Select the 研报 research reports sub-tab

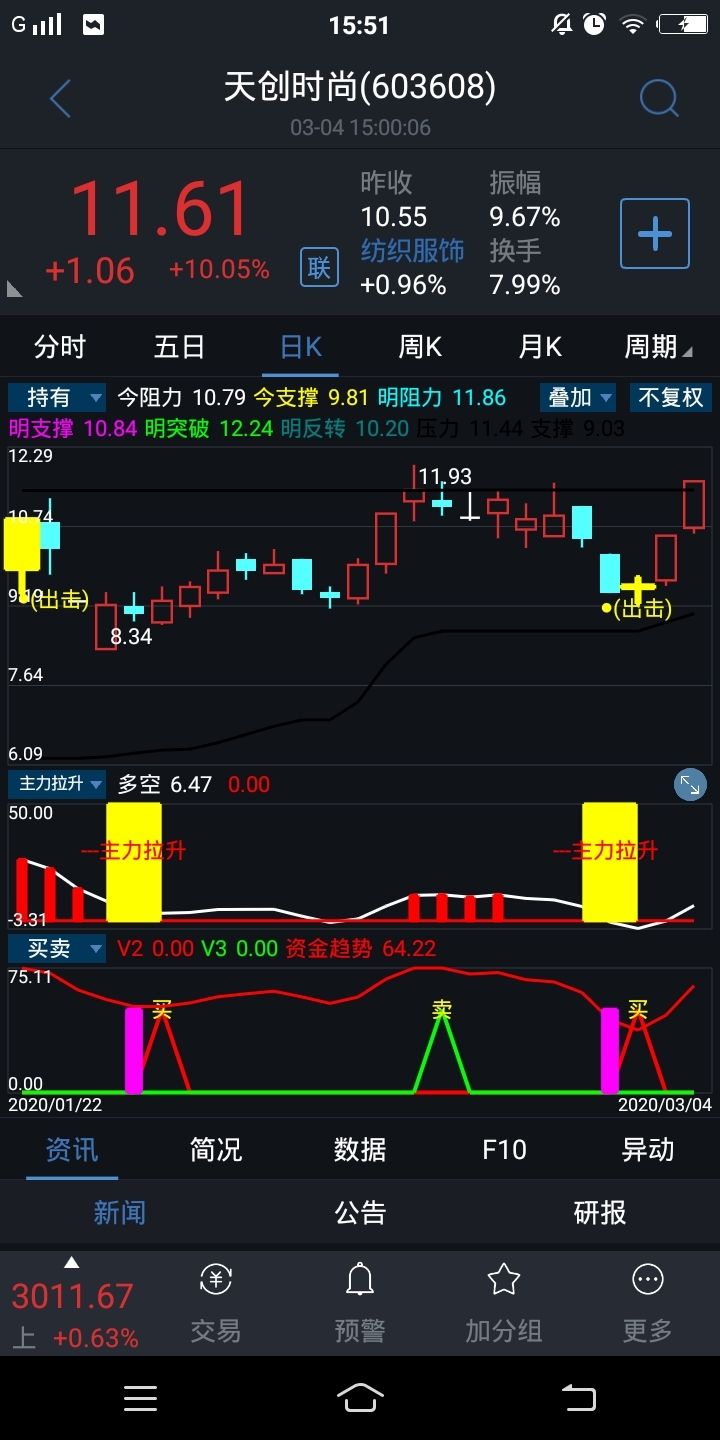tap(600, 1213)
